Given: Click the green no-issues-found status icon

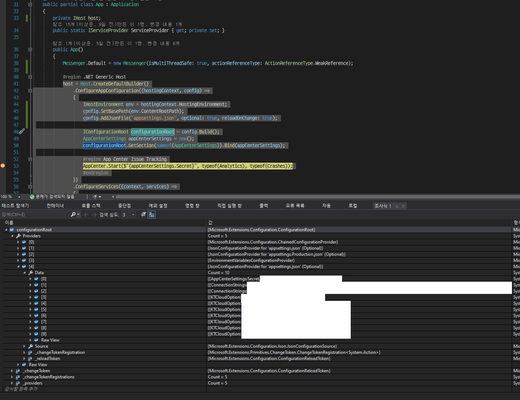Looking at the screenshot, I should 32,197.
